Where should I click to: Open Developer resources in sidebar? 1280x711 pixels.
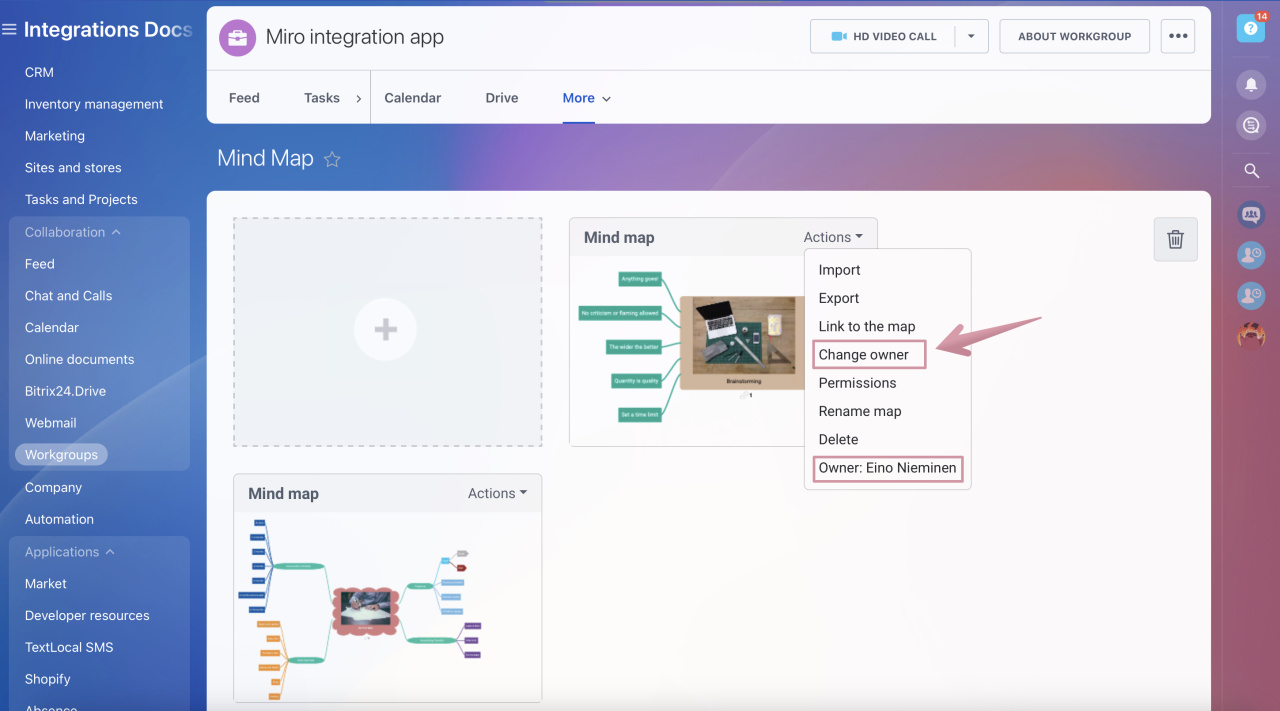(87, 616)
